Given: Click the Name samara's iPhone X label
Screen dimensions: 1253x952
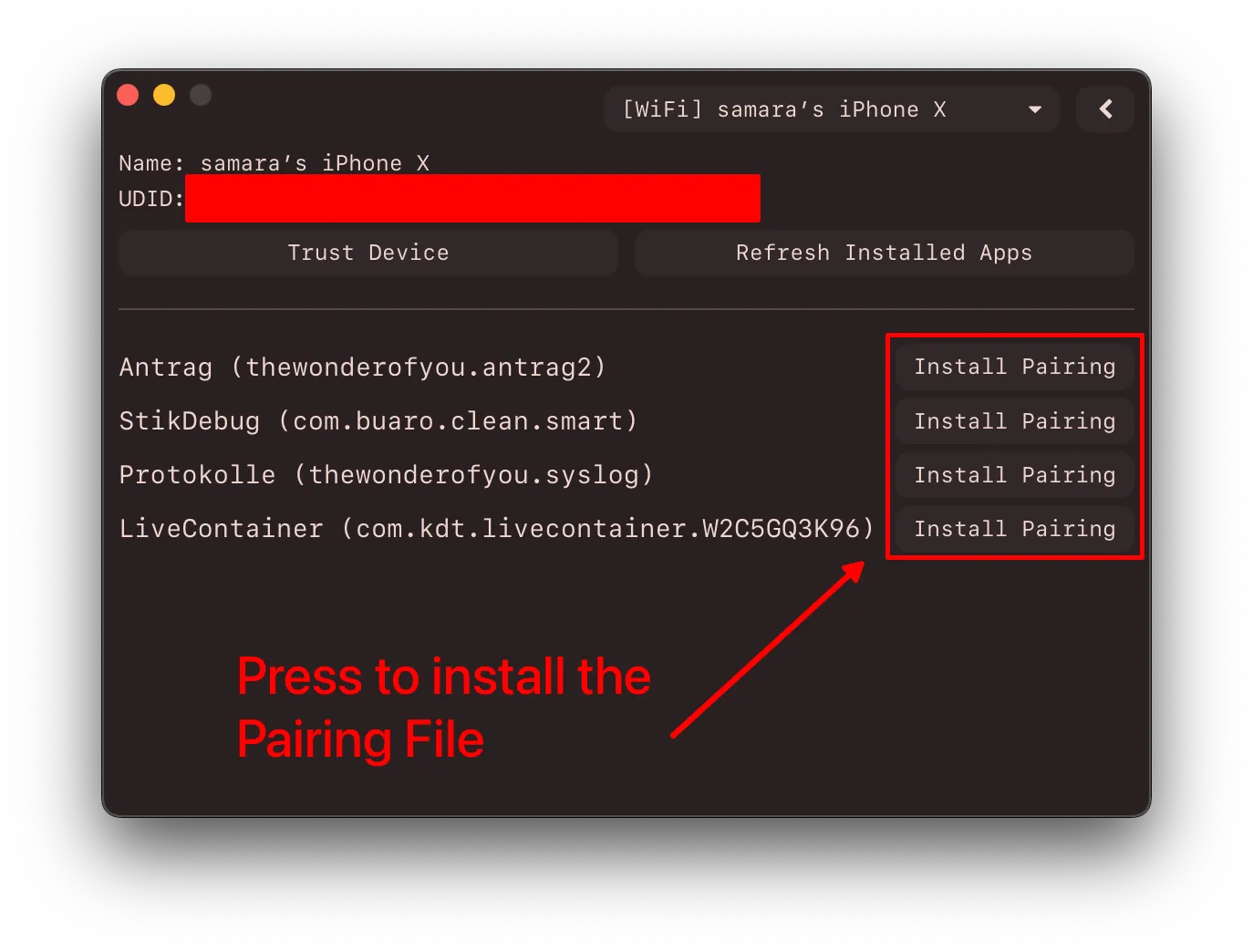Looking at the screenshot, I should point(274,162).
